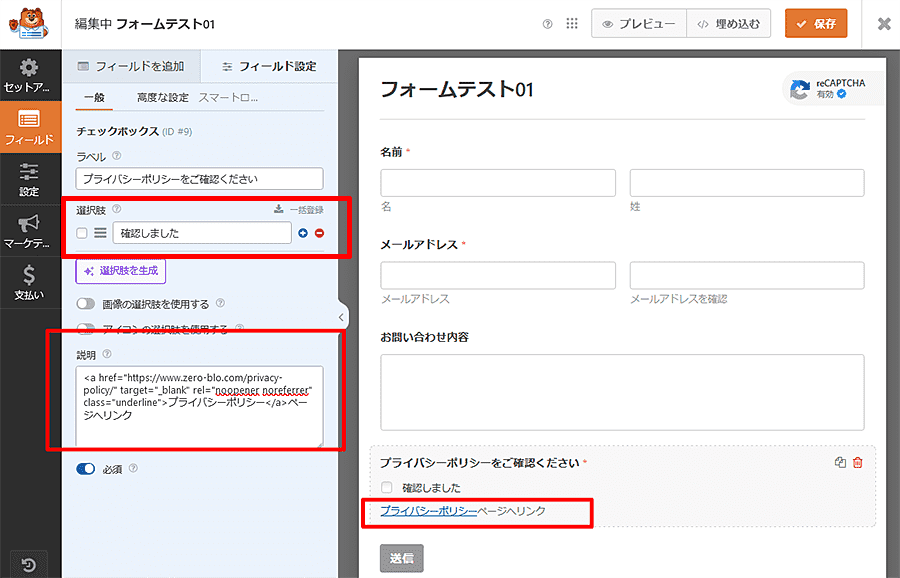Image resolution: width=900 pixels, height=578 pixels.
Task: Grab the drag handle of 確認しました choice
Action: pyautogui.click(x=100, y=233)
